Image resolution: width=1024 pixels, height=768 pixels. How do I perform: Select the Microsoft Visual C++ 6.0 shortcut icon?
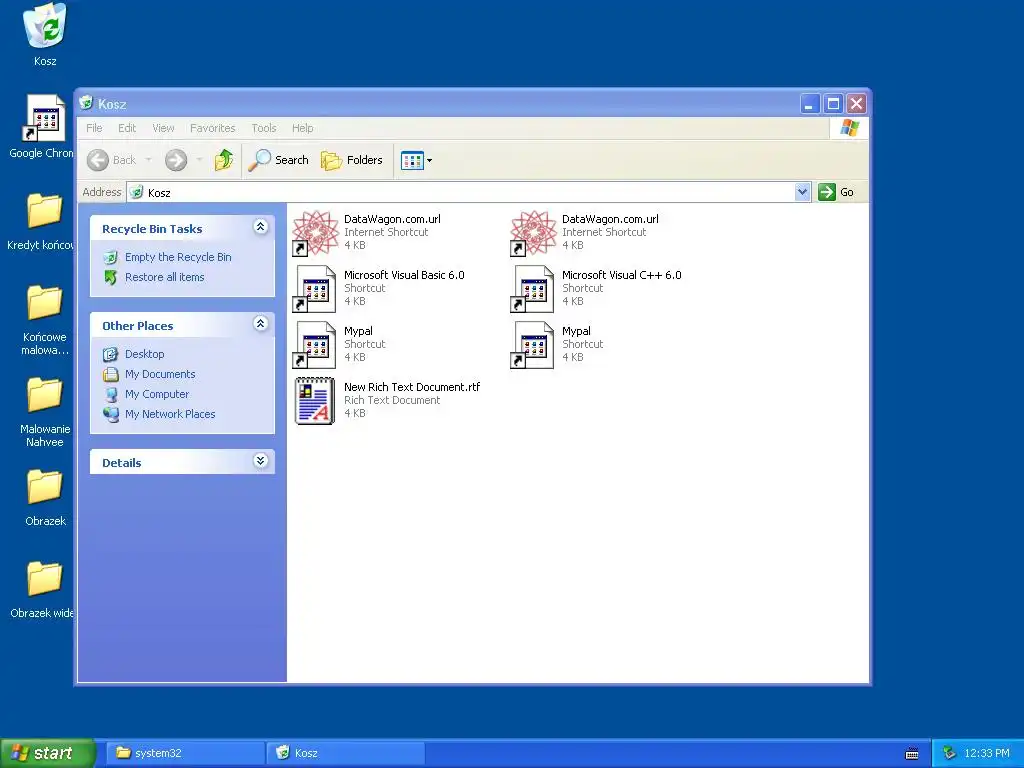point(533,289)
